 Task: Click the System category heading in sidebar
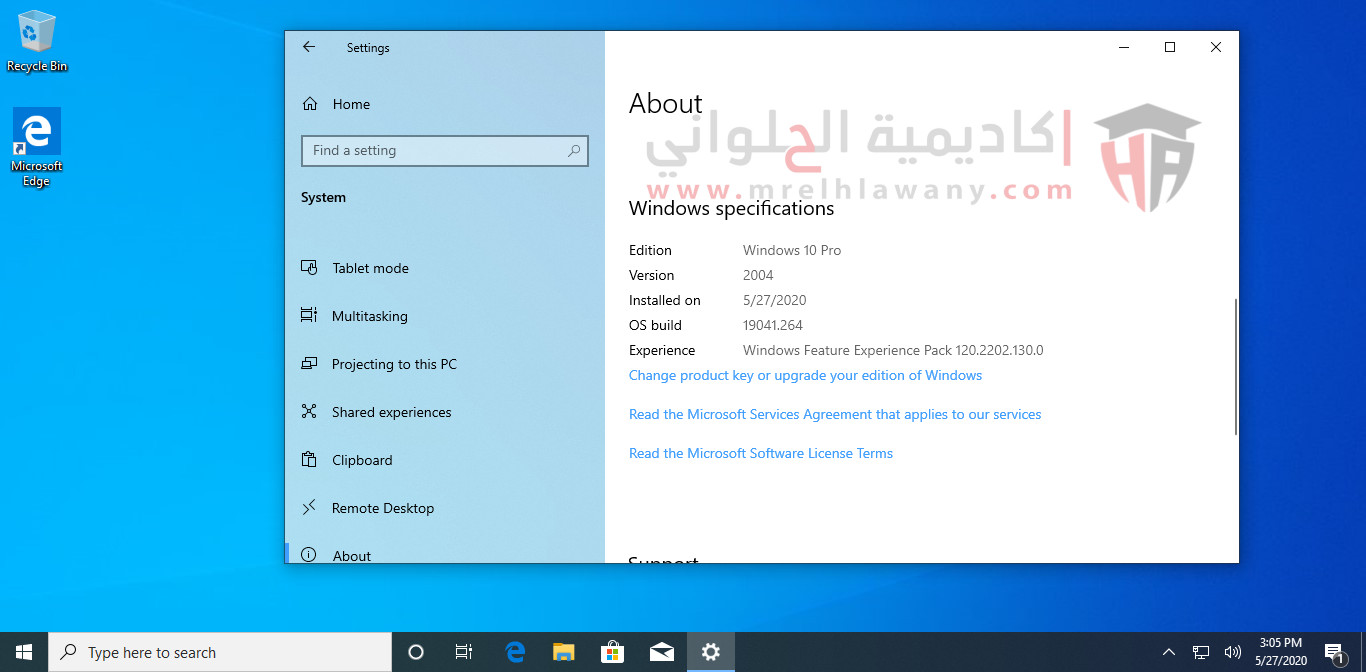click(x=323, y=197)
